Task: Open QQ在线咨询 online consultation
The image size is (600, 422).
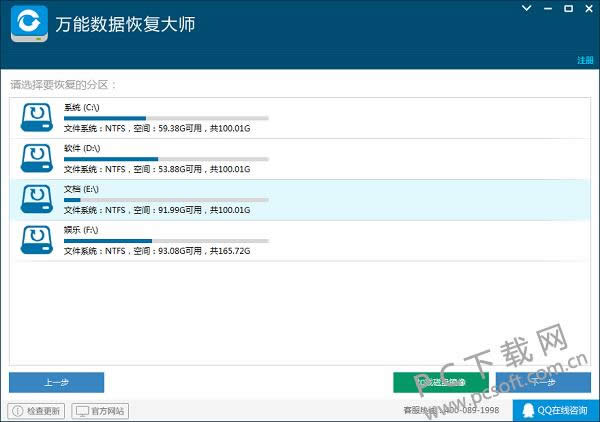Action: pyautogui.click(x=556, y=411)
